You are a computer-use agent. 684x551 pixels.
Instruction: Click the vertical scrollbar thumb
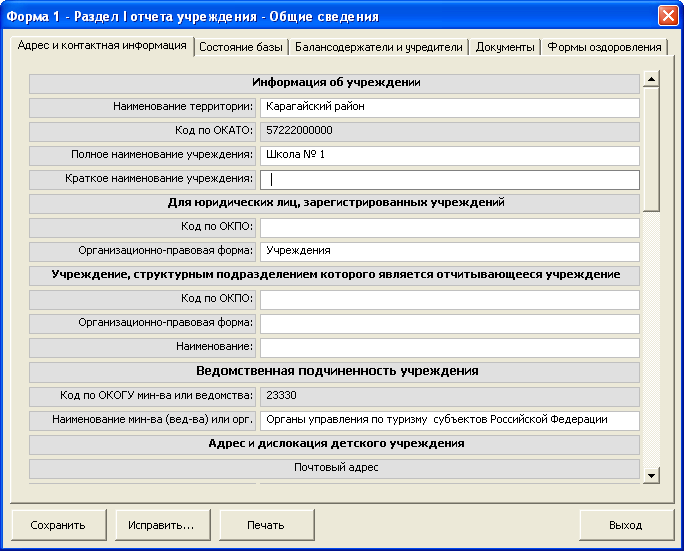(x=651, y=149)
